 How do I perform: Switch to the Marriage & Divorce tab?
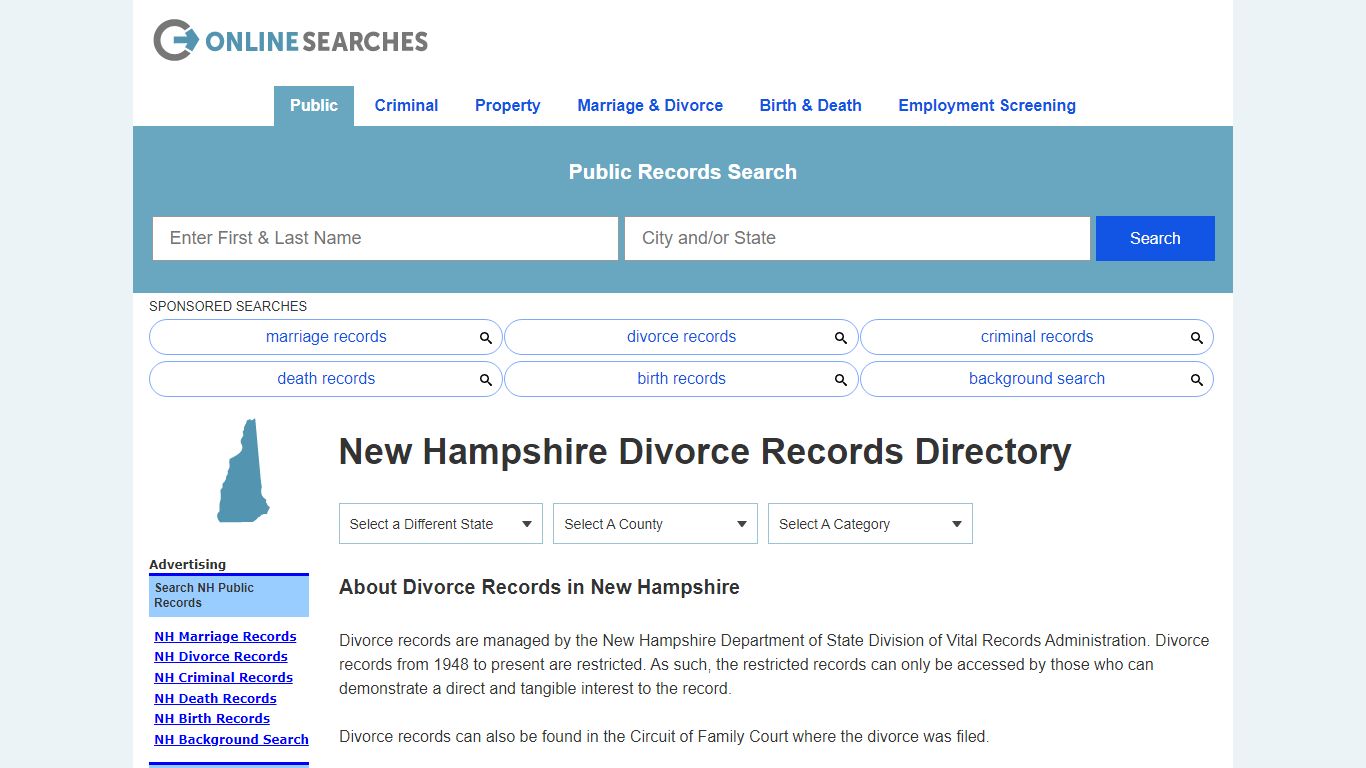(650, 106)
